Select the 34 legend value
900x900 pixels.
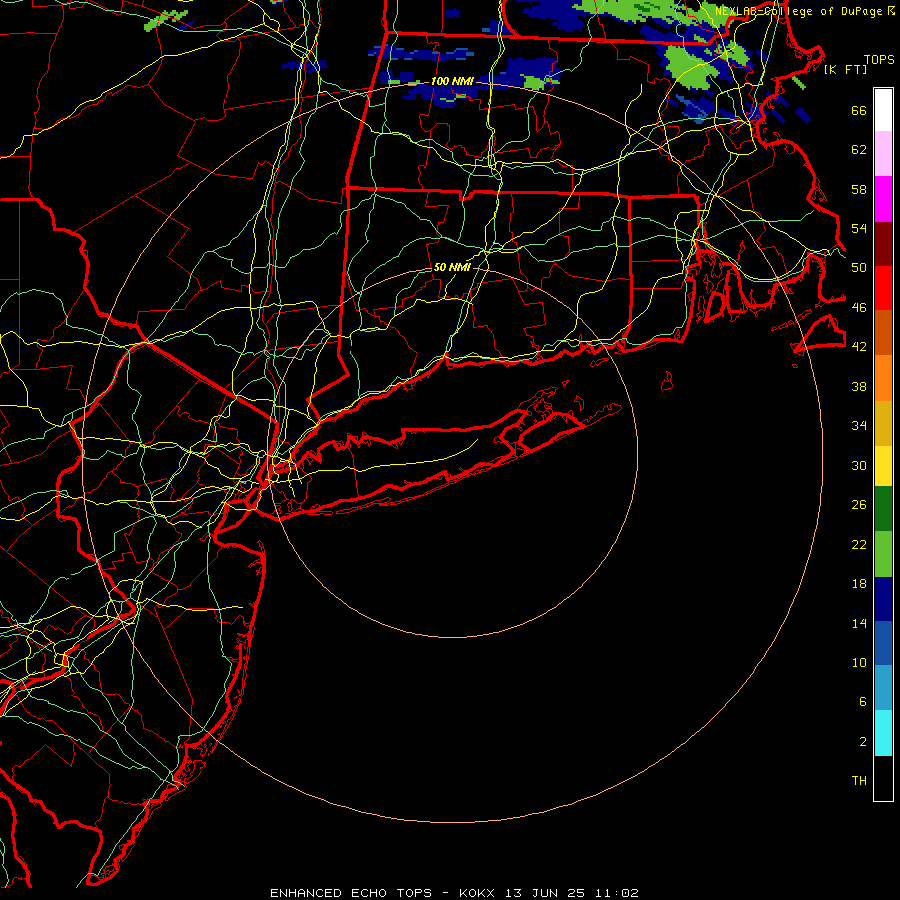pos(859,426)
